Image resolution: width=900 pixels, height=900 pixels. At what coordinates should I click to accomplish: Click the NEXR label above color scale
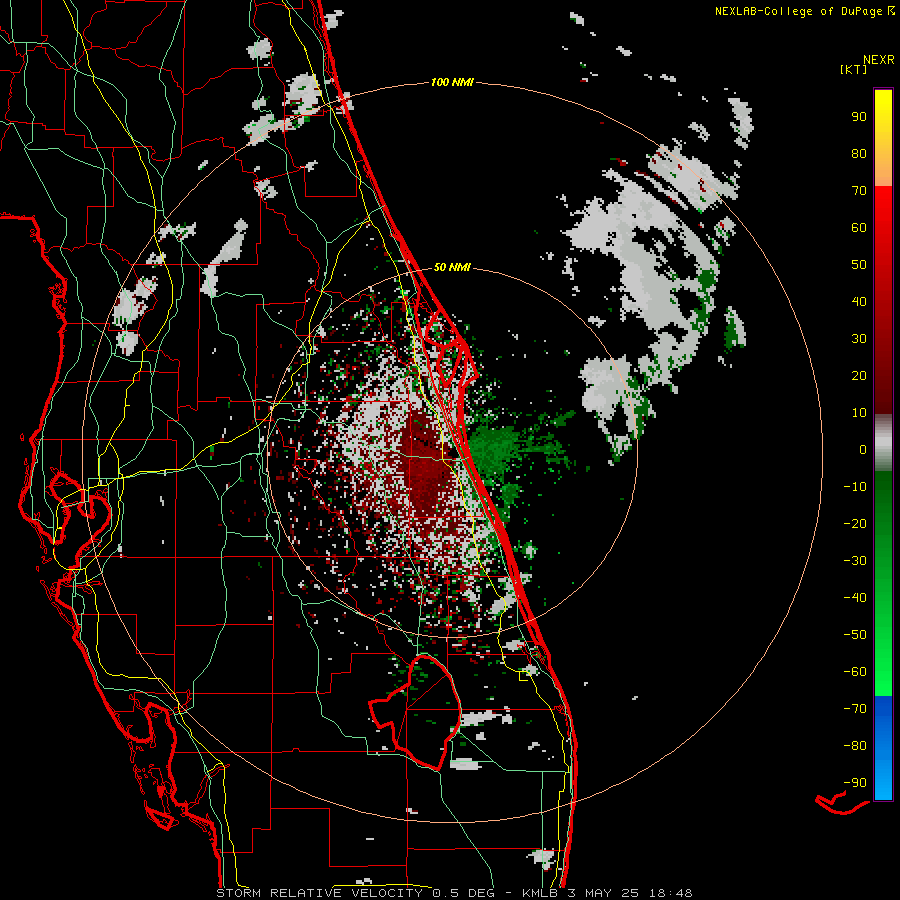879,59
